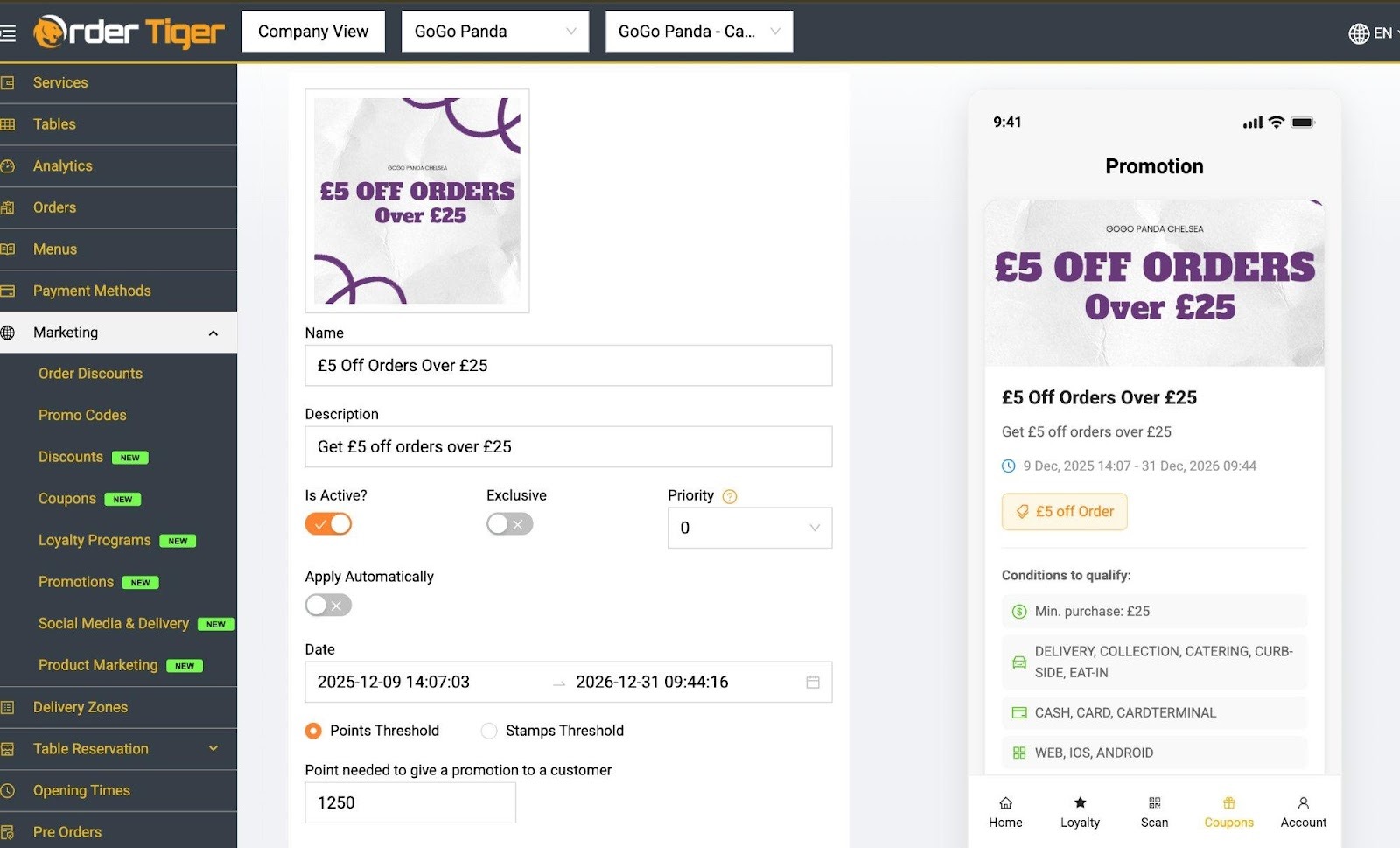The image size is (1400, 848).
Task: Select the Points Threshold radio button
Action: (x=313, y=731)
